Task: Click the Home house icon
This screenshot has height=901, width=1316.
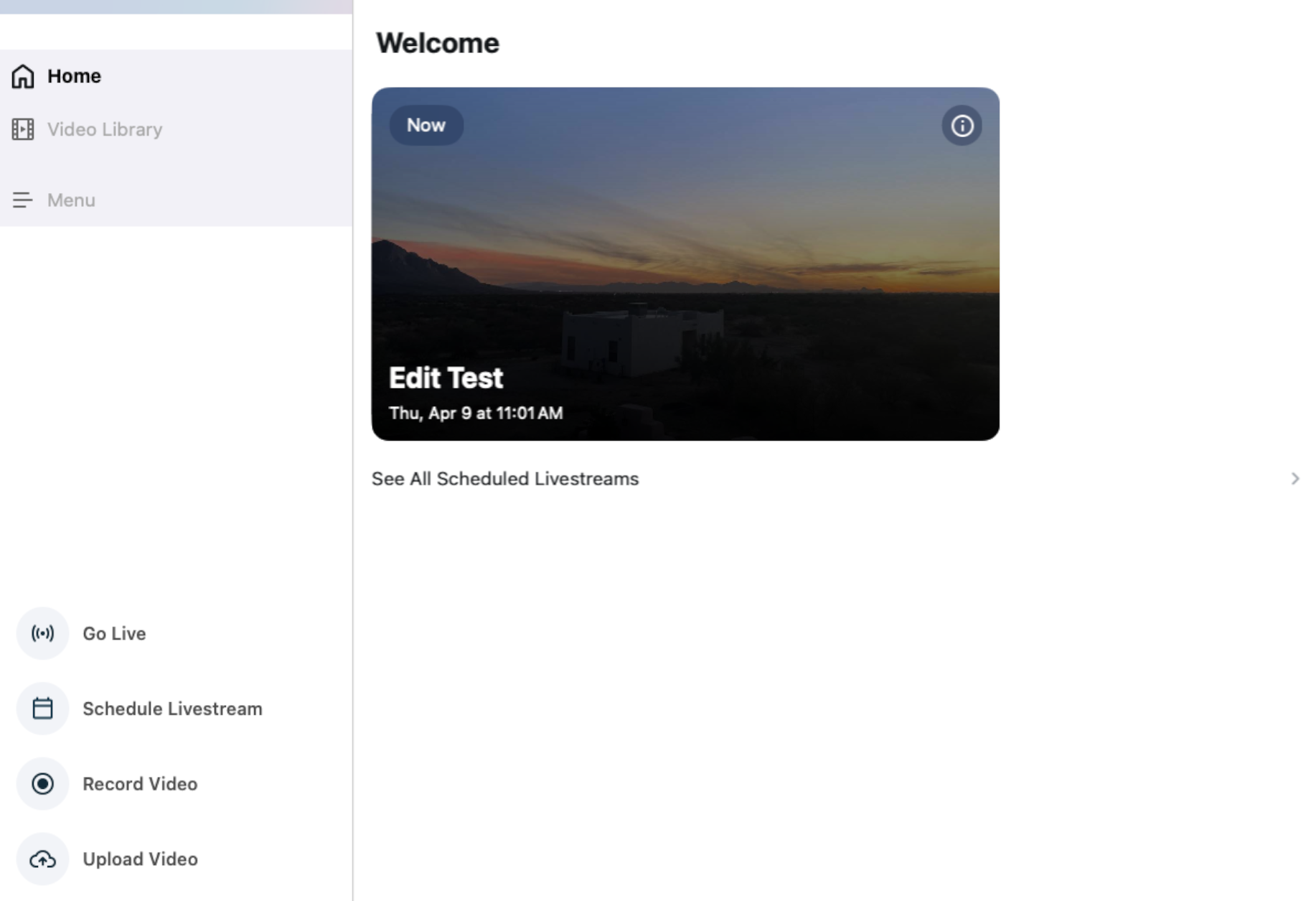Action: [23, 76]
